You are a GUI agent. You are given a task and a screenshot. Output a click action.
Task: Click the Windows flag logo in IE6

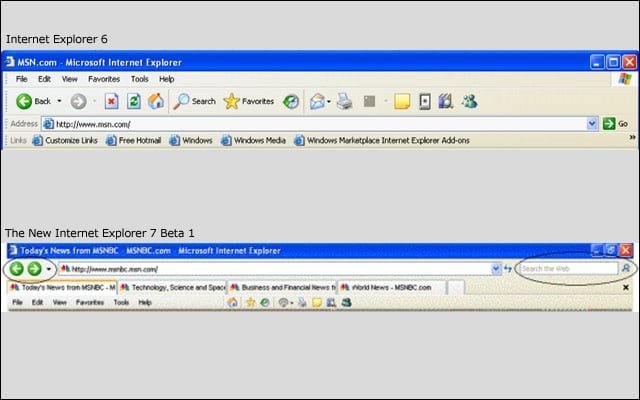(x=625, y=79)
